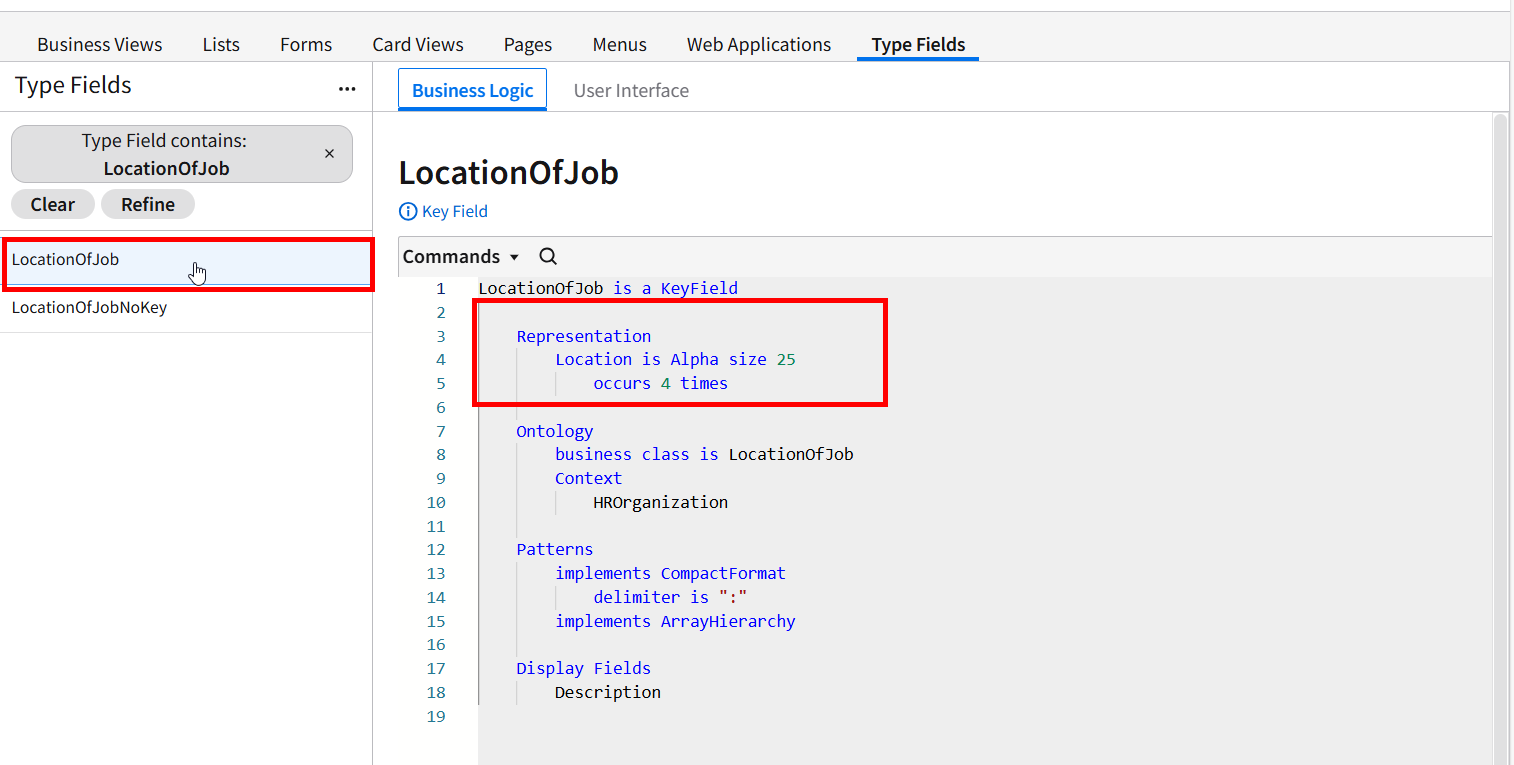
Task: Open the Forms tab
Action: coord(306,45)
